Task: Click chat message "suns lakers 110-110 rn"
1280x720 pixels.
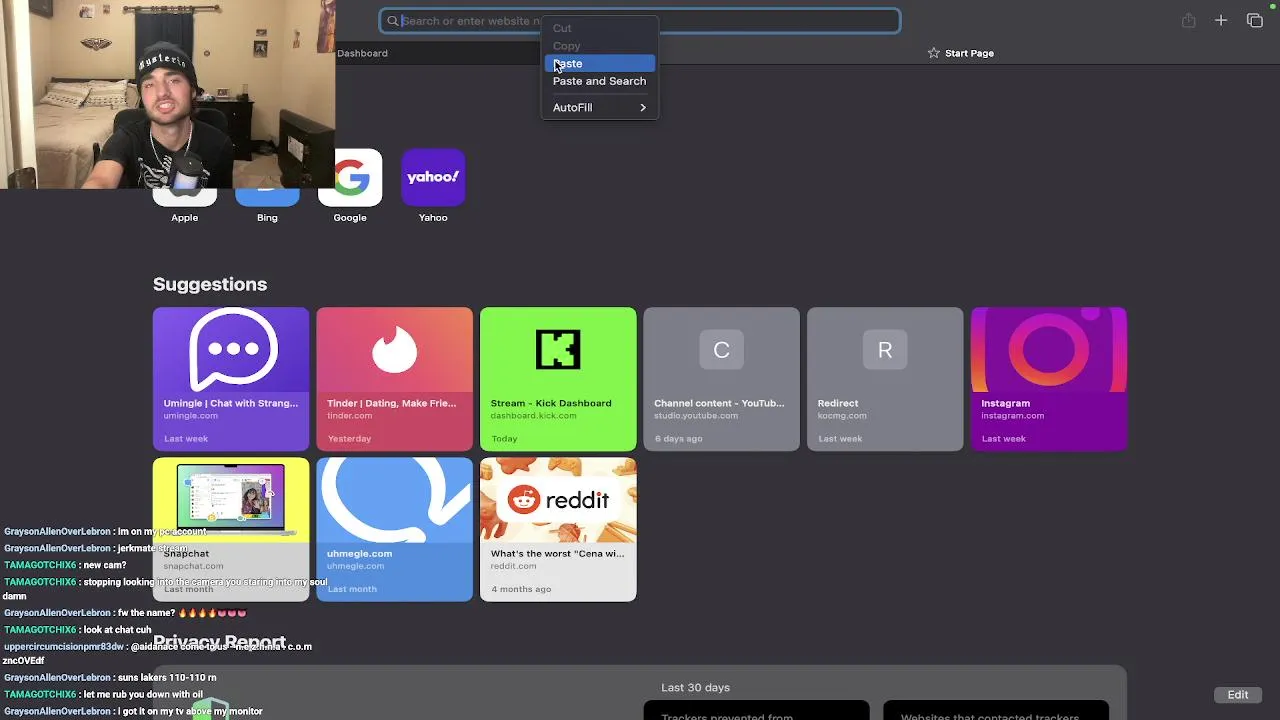Action: [167, 678]
